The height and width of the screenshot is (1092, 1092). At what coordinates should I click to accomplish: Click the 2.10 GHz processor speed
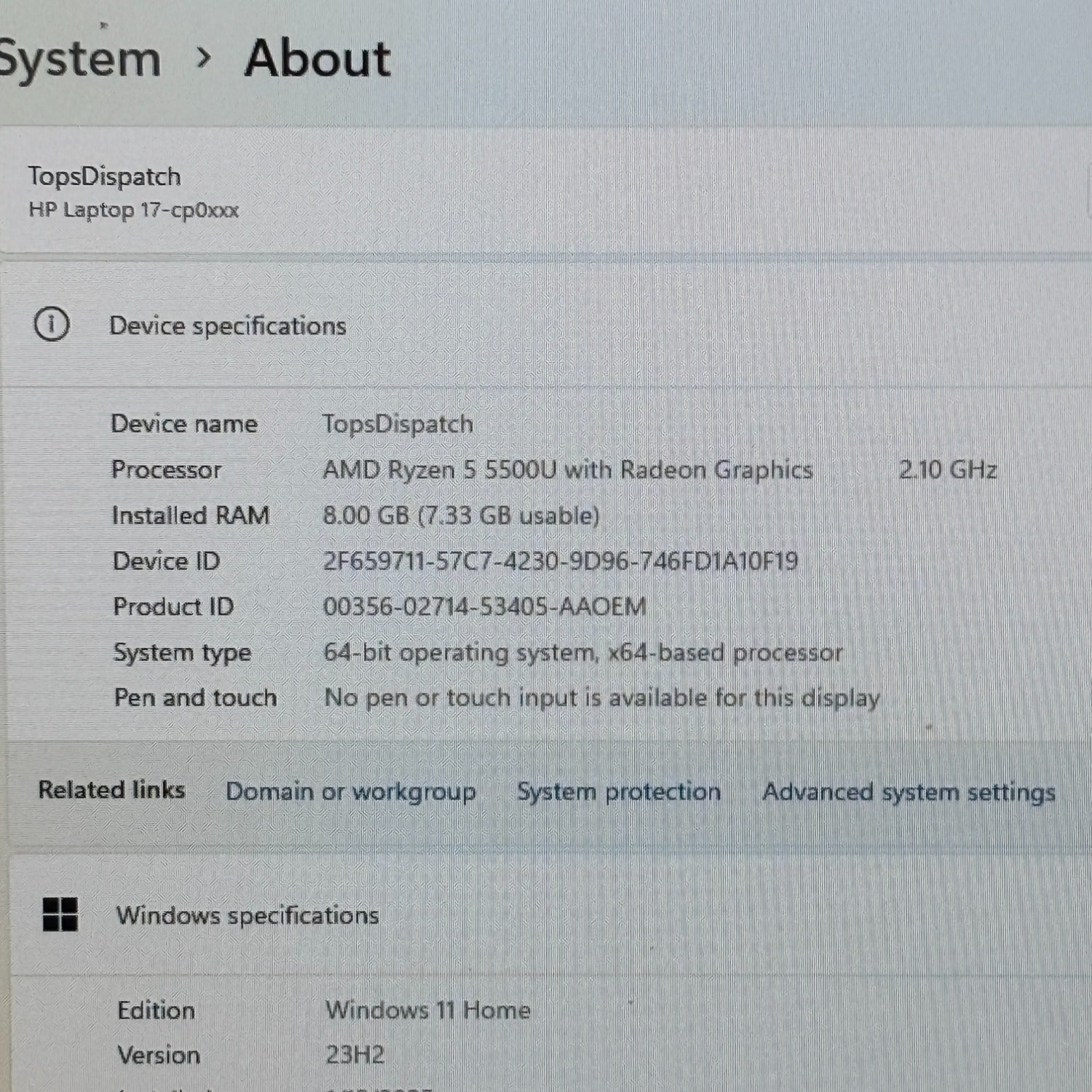(947, 470)
